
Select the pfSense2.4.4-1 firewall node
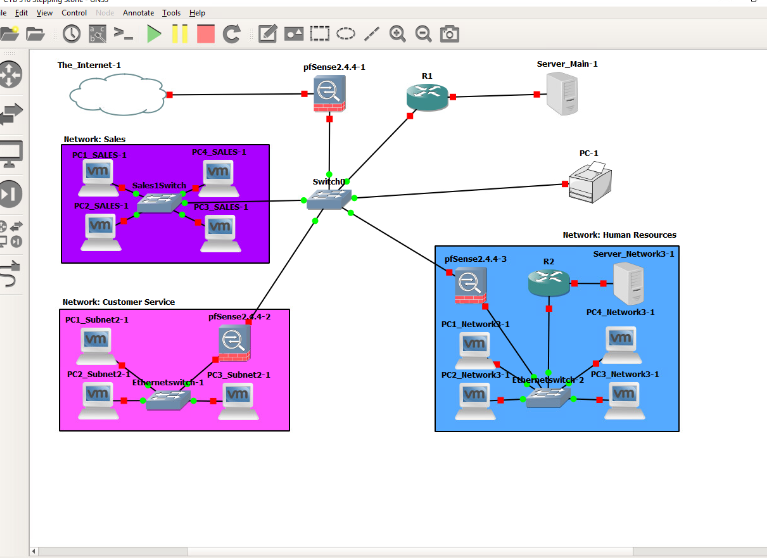tap(330, 94)
